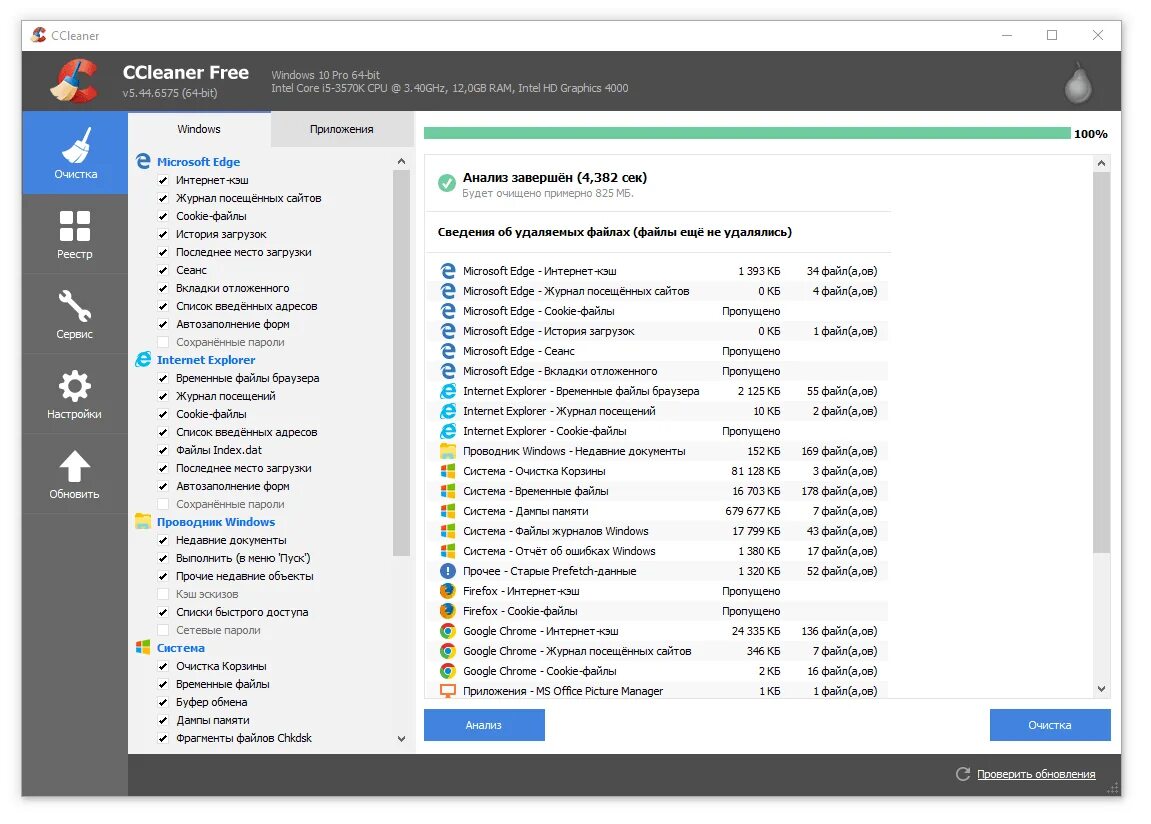Click Edge icon for Edge История загрузок result
This screenshot has height=824, width=1151.
(x=448, y=331)
